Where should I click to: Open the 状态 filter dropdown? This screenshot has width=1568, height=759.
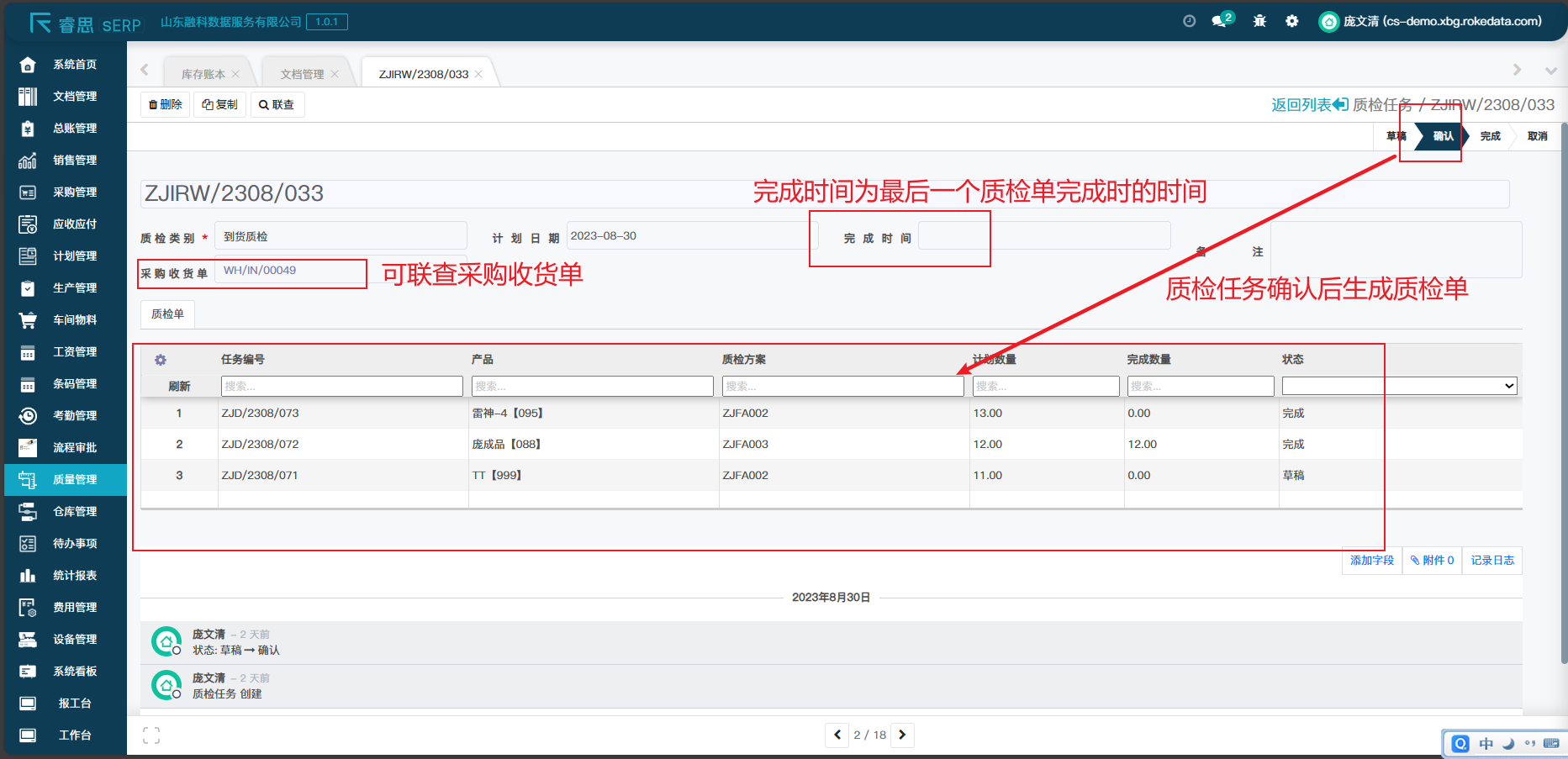[1399, 386]
